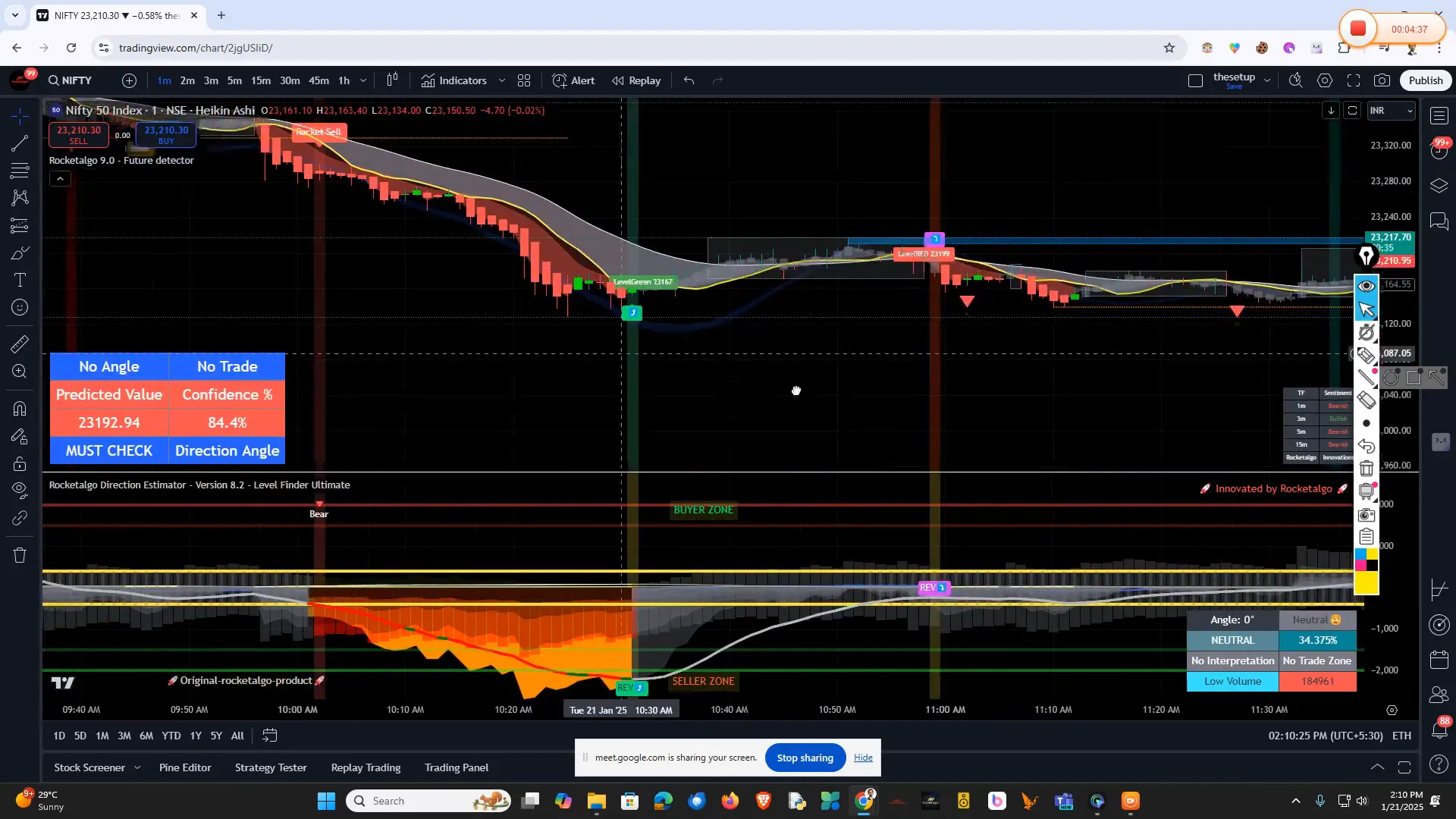Click the 23,210.30 BUY button

pyautogui.click(x=166, y=135)
